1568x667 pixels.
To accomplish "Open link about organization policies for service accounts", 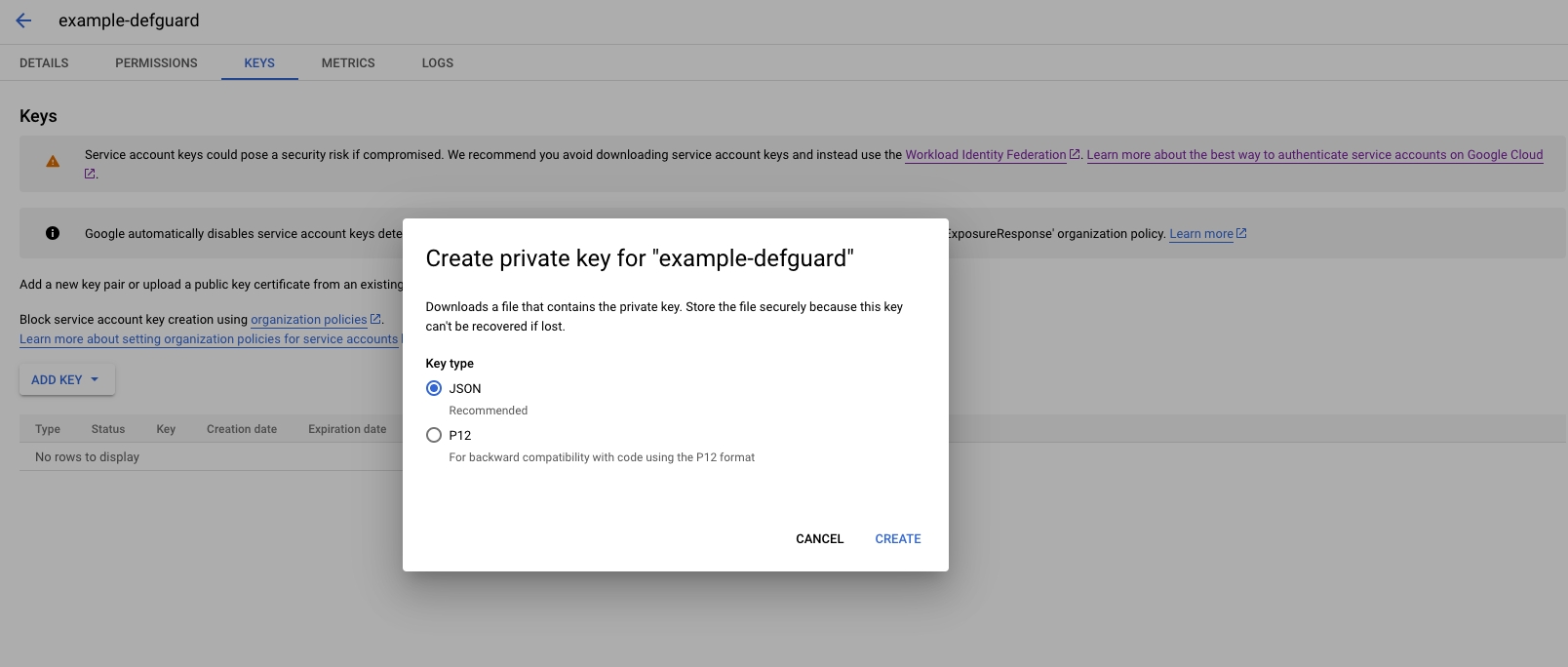I will coord(209,339).
